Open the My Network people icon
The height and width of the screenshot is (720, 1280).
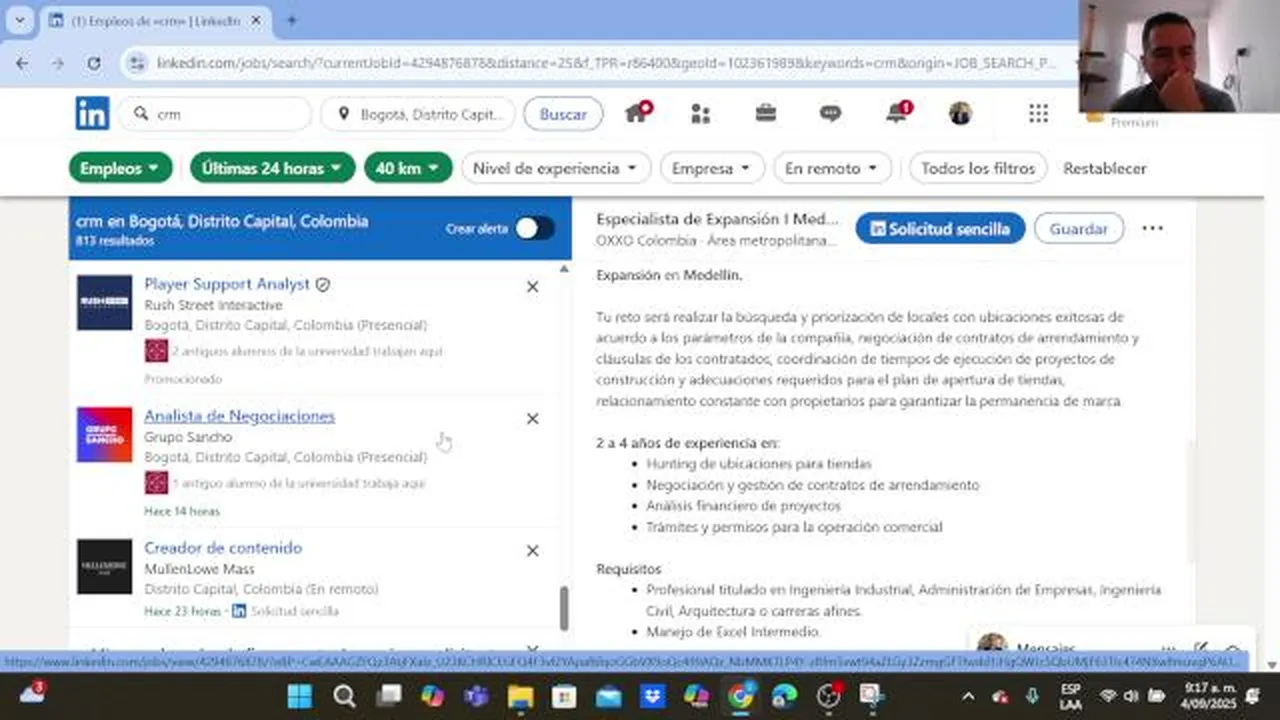tap(700, 114)
